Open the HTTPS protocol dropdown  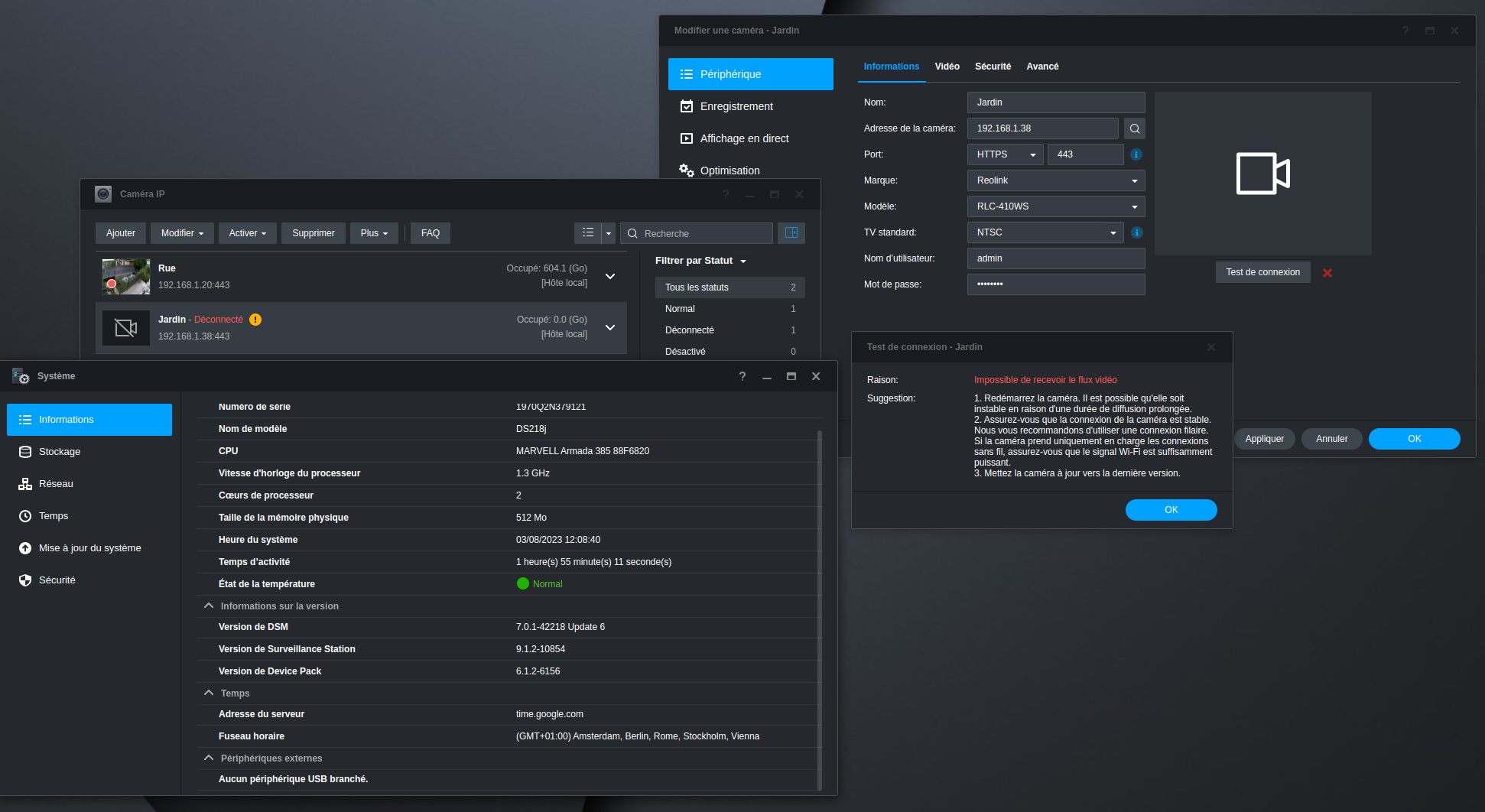point(1005,154)
